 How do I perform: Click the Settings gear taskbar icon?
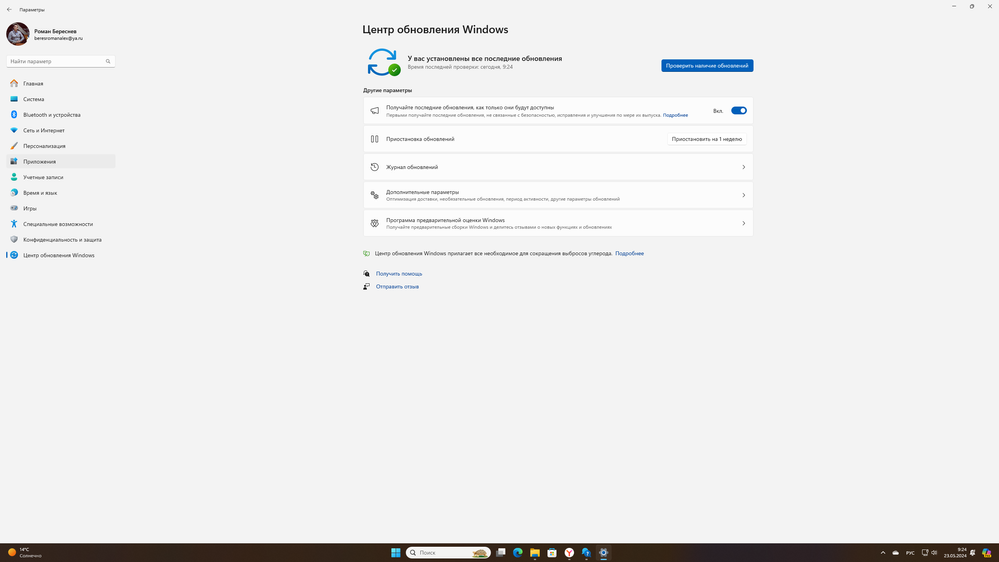pyautogui.click(x=603, y=552)
